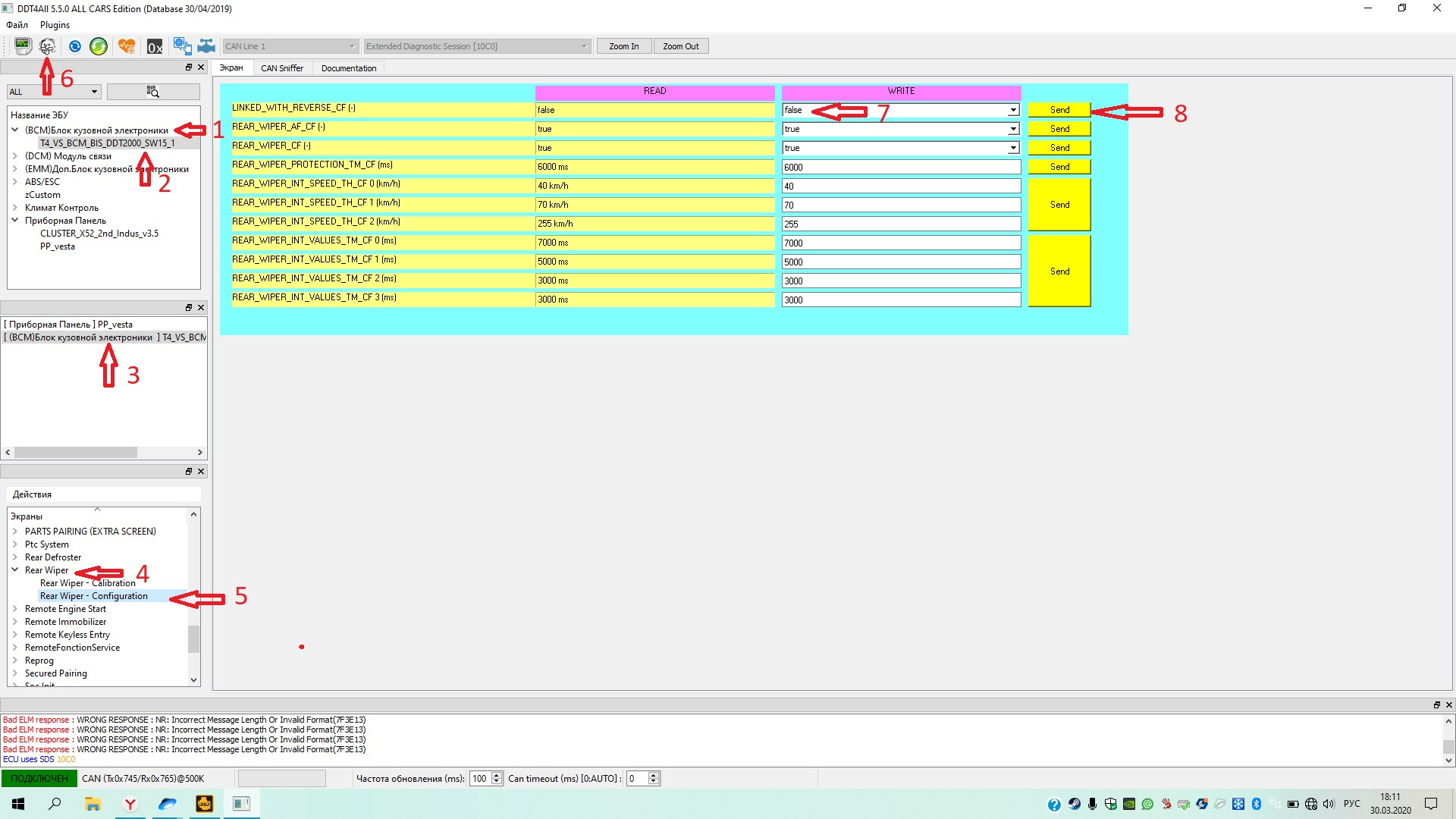Click the Zoom In button
The image size is (1456, 819).
click(x=624, y=46)
